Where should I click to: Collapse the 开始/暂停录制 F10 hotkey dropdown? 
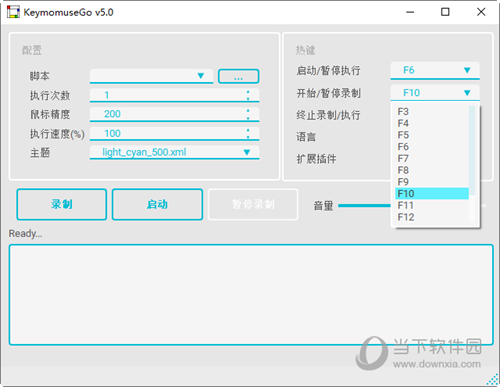[435, 93]
